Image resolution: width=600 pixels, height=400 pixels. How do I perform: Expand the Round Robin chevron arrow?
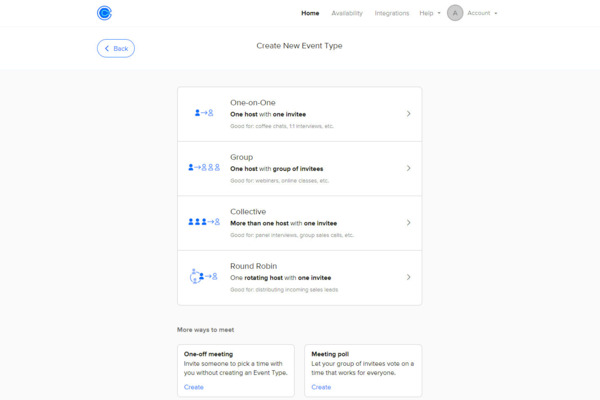point(408,277)
